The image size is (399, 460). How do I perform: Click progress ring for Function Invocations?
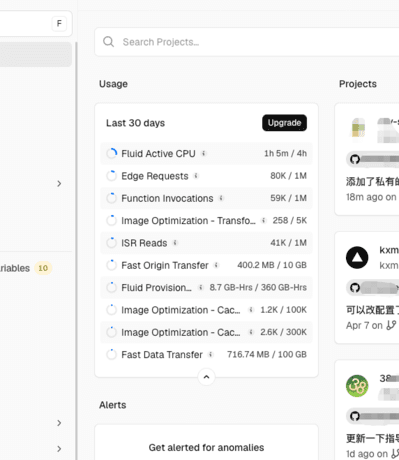[x=112, y=198]
